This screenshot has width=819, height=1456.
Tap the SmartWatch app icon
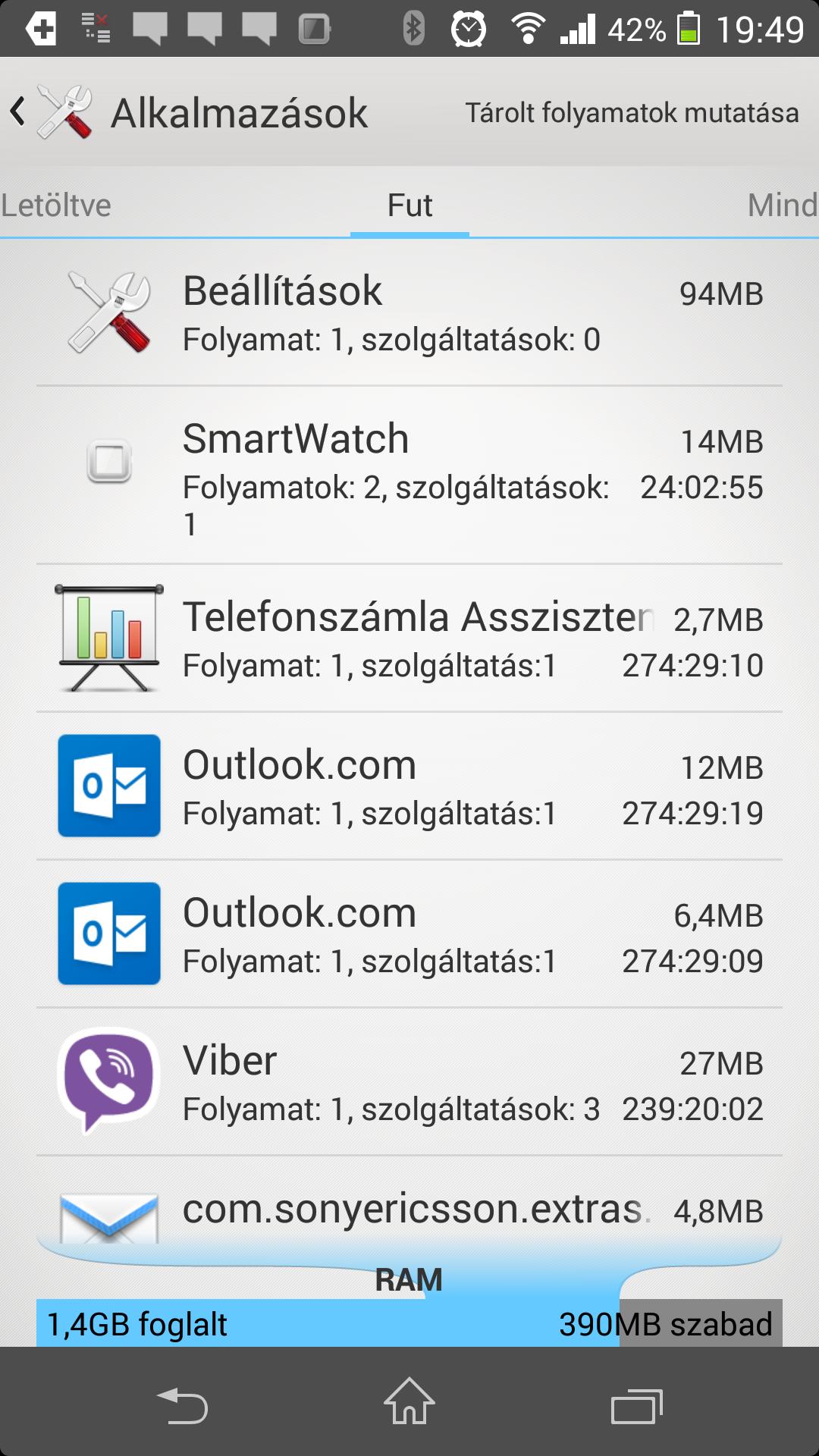(109, 461)
